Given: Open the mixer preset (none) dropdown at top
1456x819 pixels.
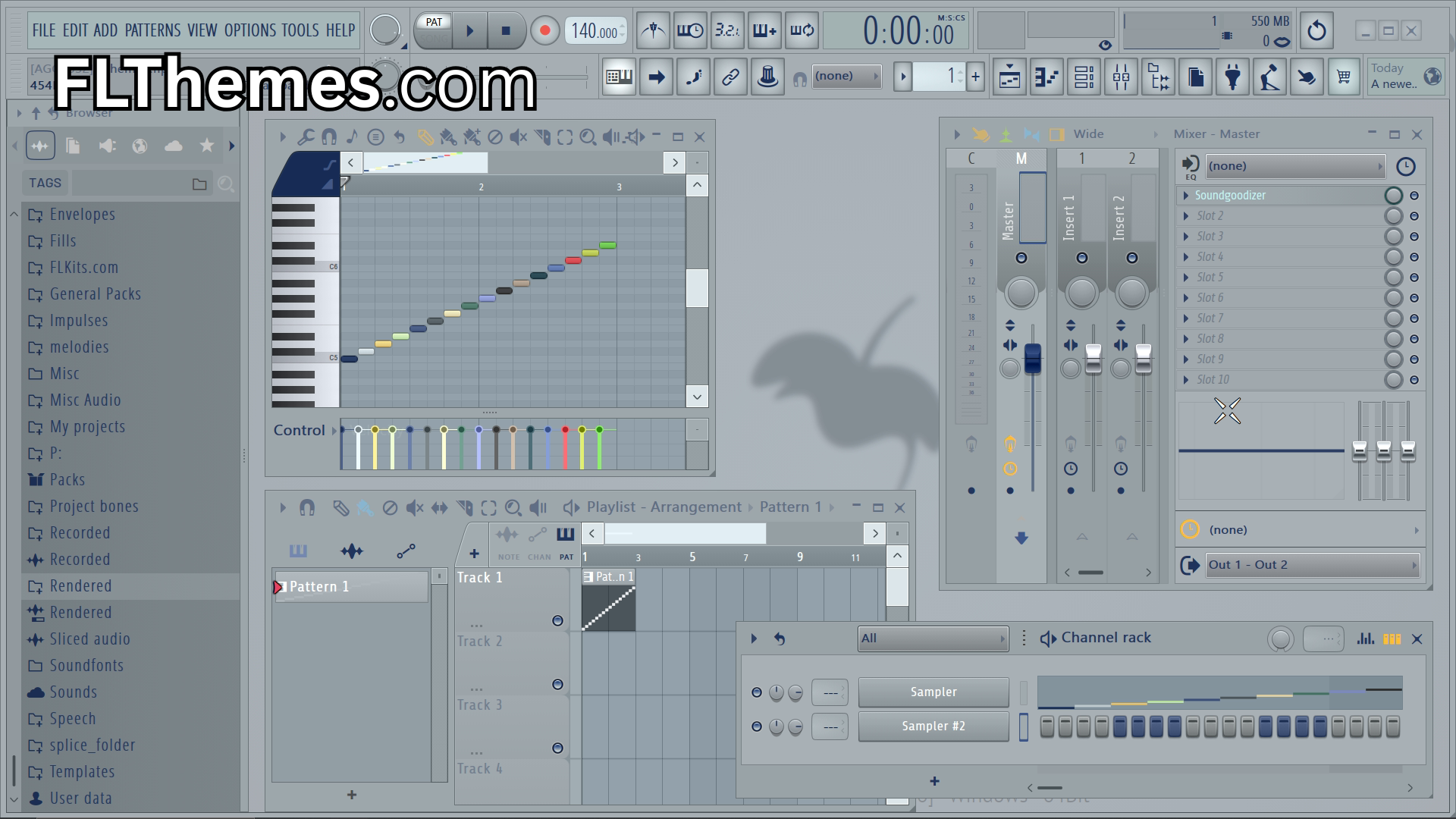Looking at the screenshot, I should (x=1295, y=166).
